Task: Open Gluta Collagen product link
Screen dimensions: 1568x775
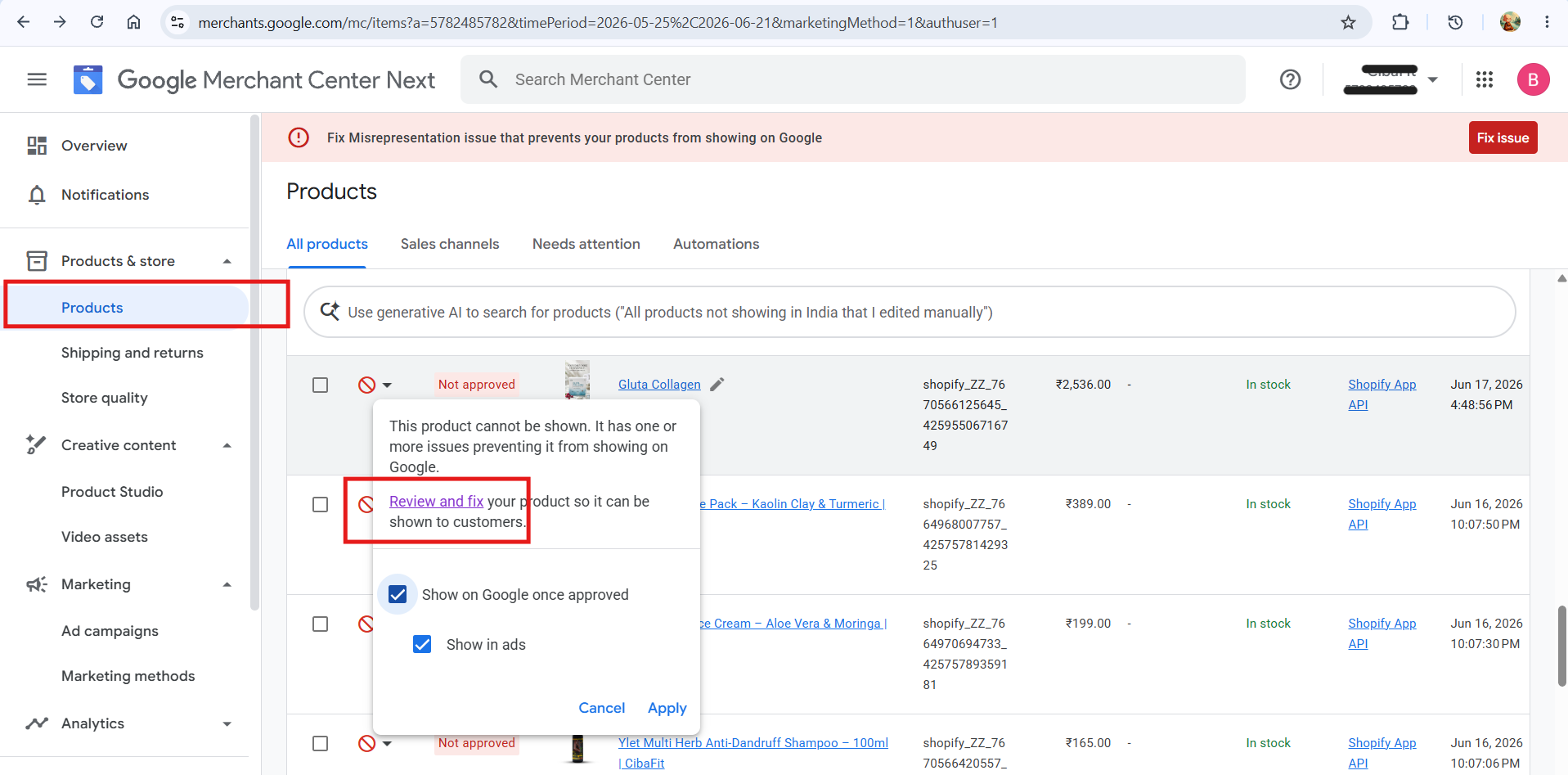Action: 659,385
